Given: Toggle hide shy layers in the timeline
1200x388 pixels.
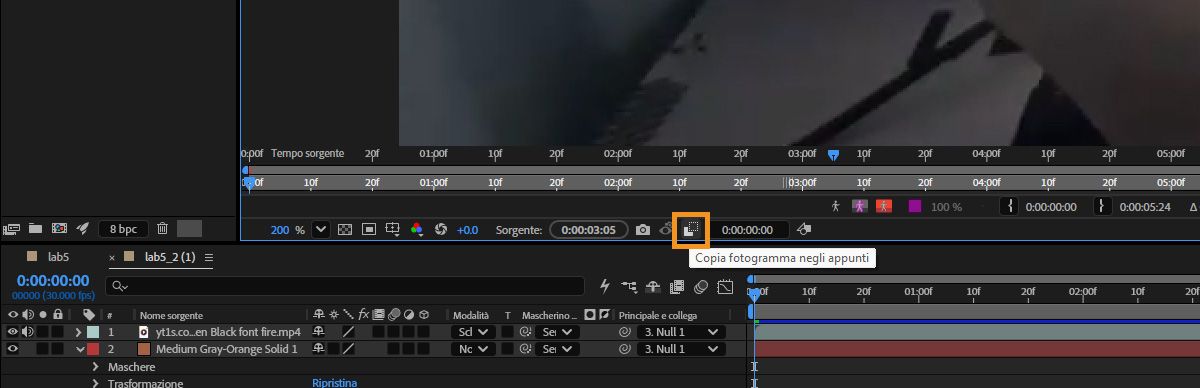Looking at the screenshot, I should point(653,286).
